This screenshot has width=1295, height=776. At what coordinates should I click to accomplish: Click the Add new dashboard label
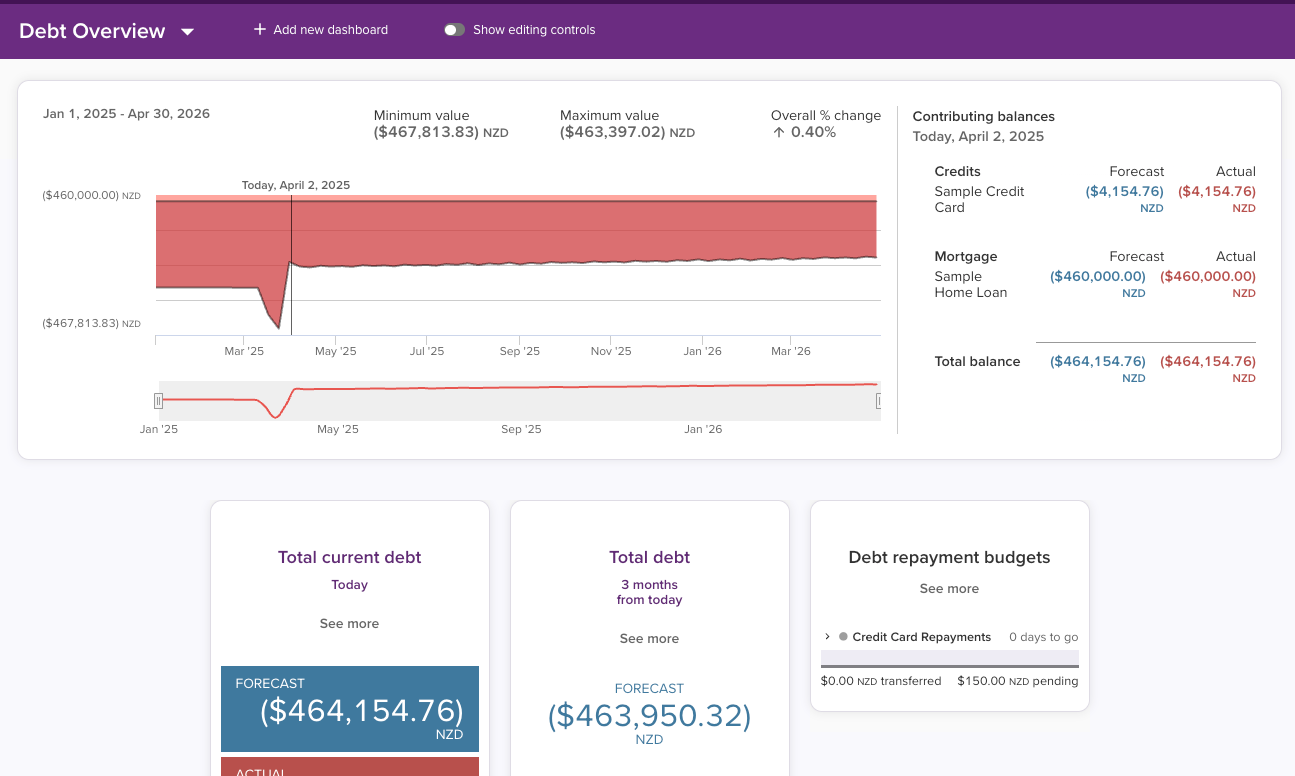330,30
